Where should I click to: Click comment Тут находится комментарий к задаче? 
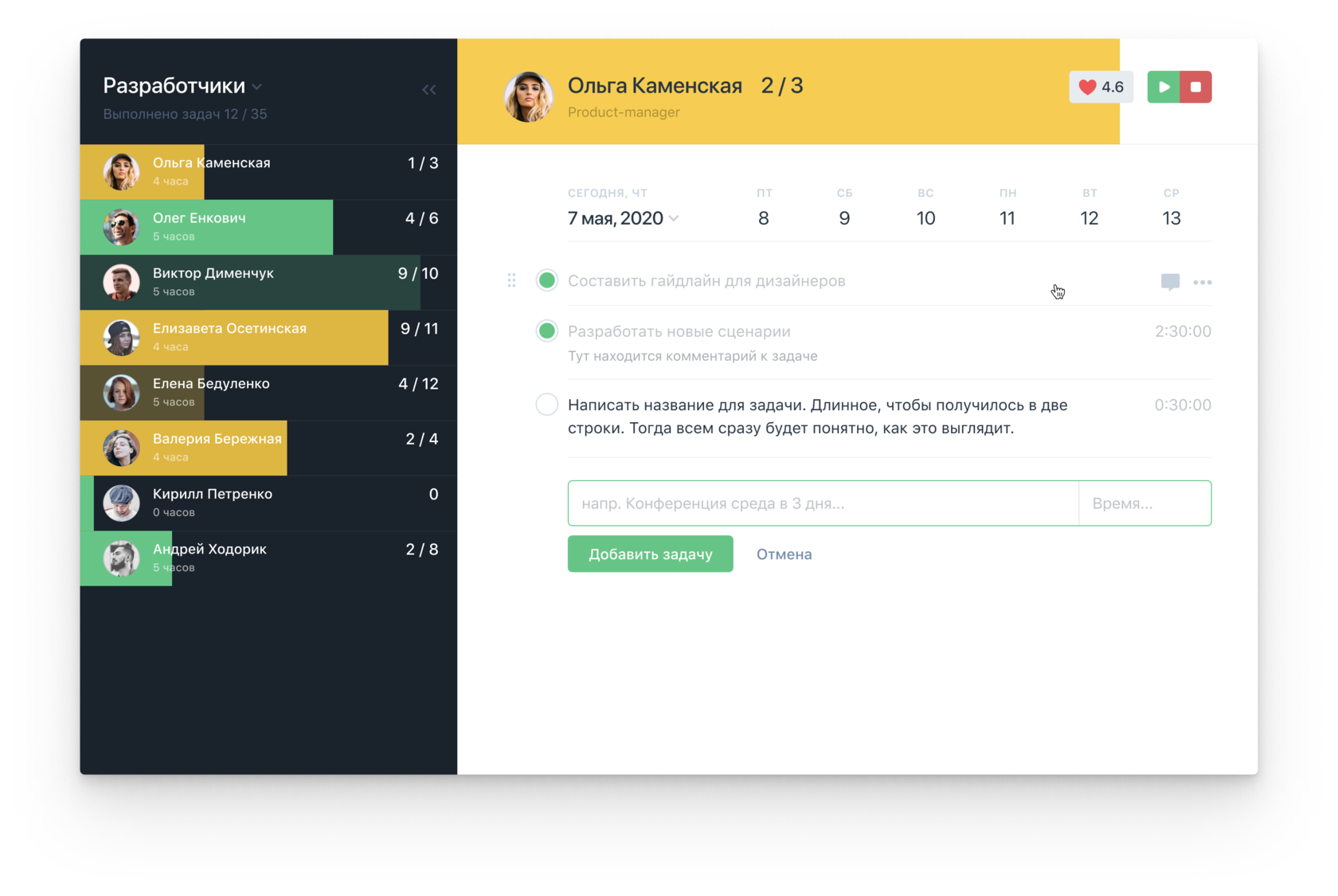692,356
